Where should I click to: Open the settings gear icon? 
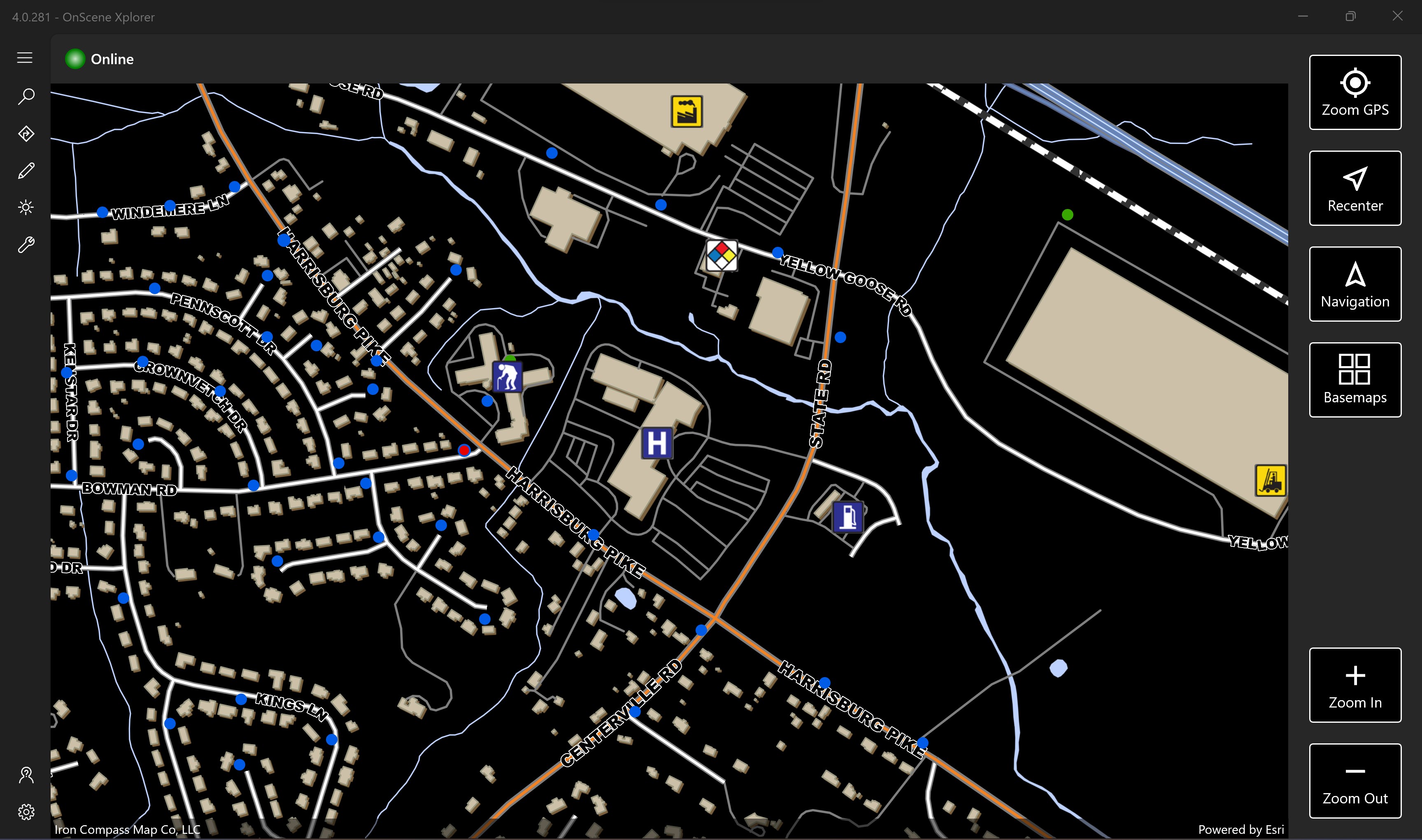[x=26, y=812]
